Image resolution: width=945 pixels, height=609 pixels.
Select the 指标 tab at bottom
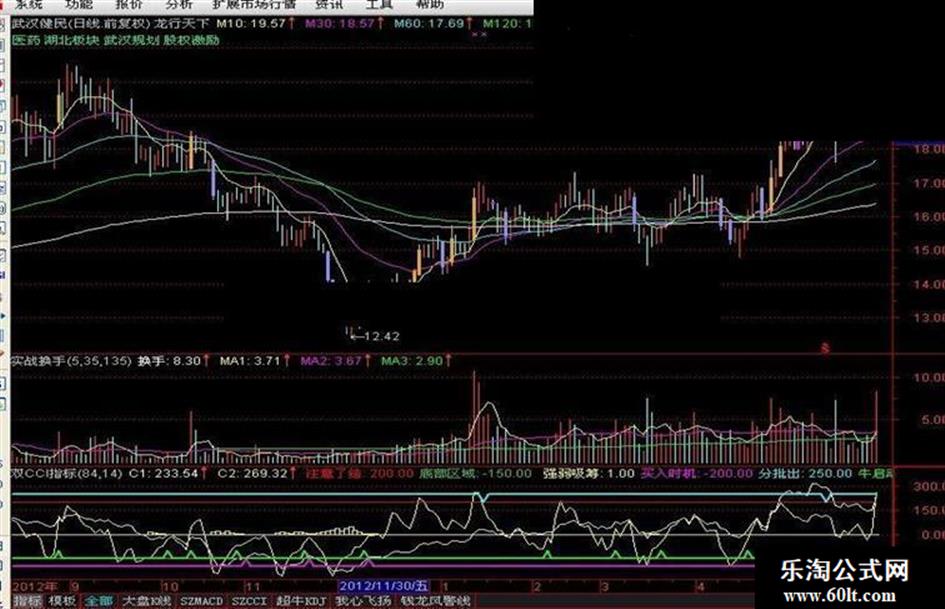[x=27, y=601]
